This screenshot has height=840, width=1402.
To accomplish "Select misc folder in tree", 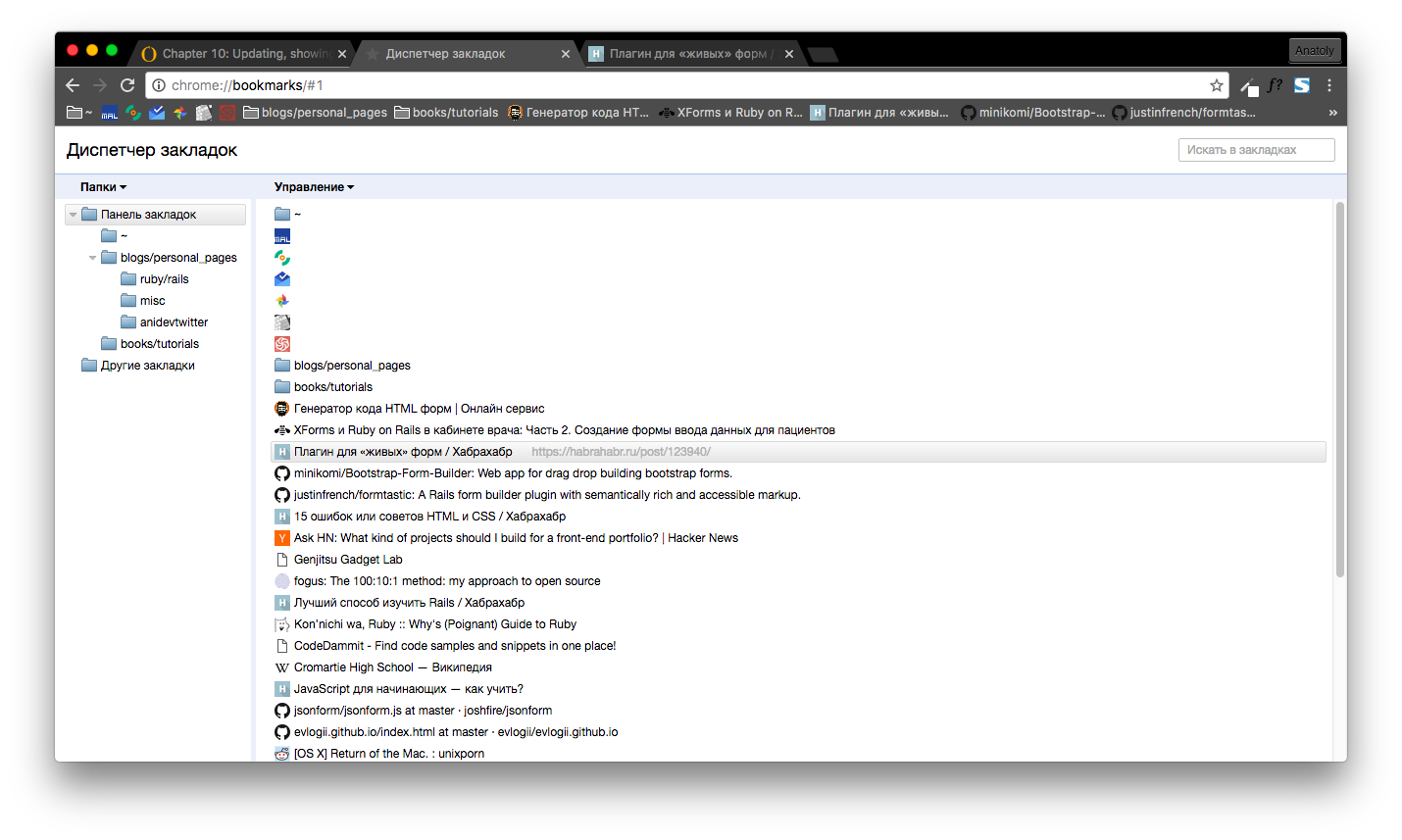I will pyautogui.click(x=143, y=301).
